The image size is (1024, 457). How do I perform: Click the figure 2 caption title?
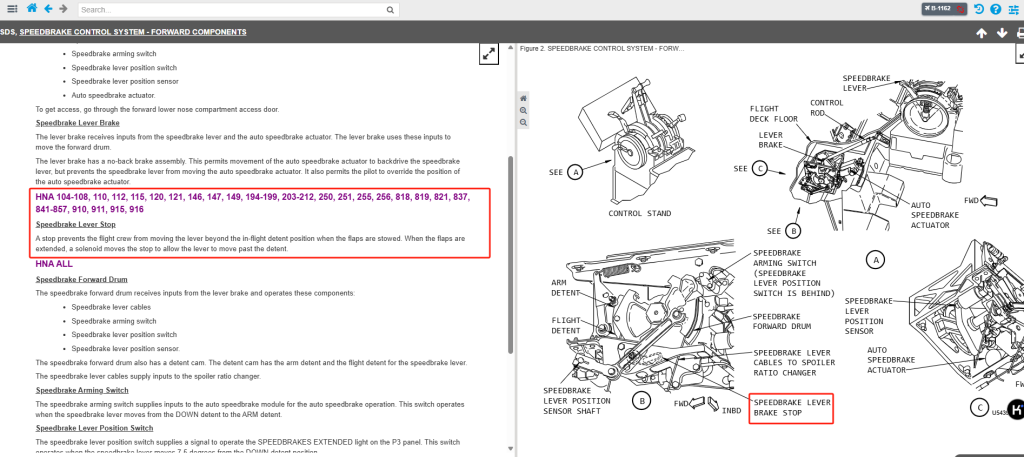[x=602, y=48]
